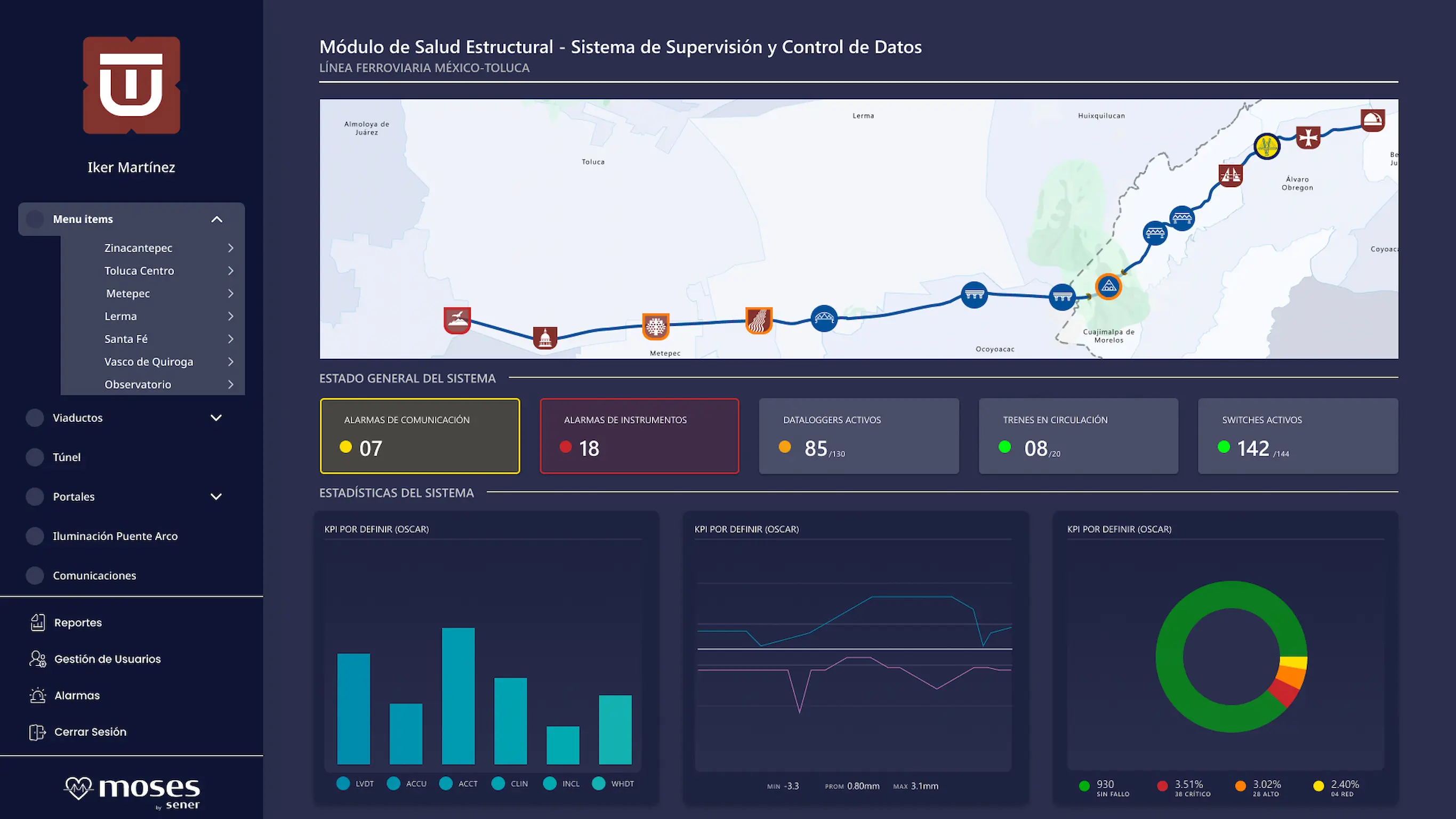Click the capitol dome station marker
Image resolution: width=1456 pixels, height=819 pixels.
tap(545, 338)
